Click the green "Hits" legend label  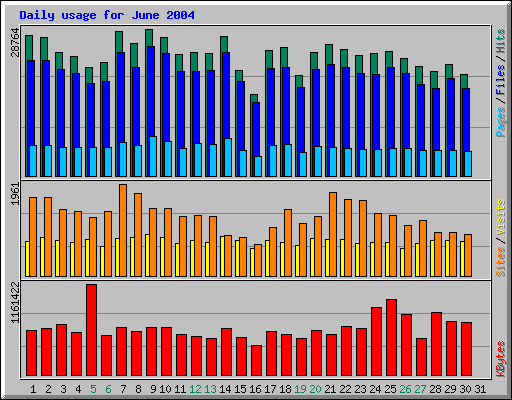tap(500, 41)
